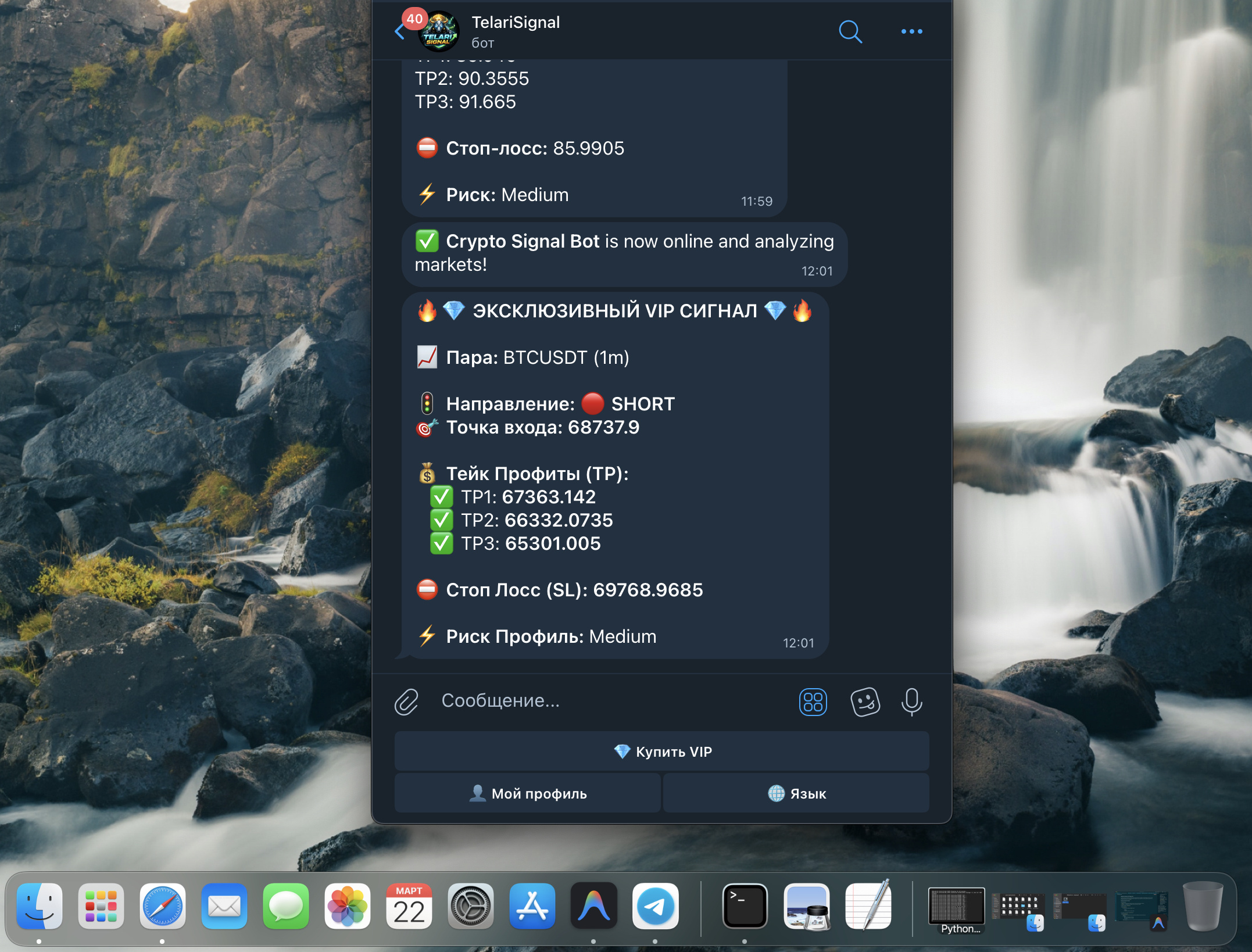Click the search icon in chat header

(850, 31)
